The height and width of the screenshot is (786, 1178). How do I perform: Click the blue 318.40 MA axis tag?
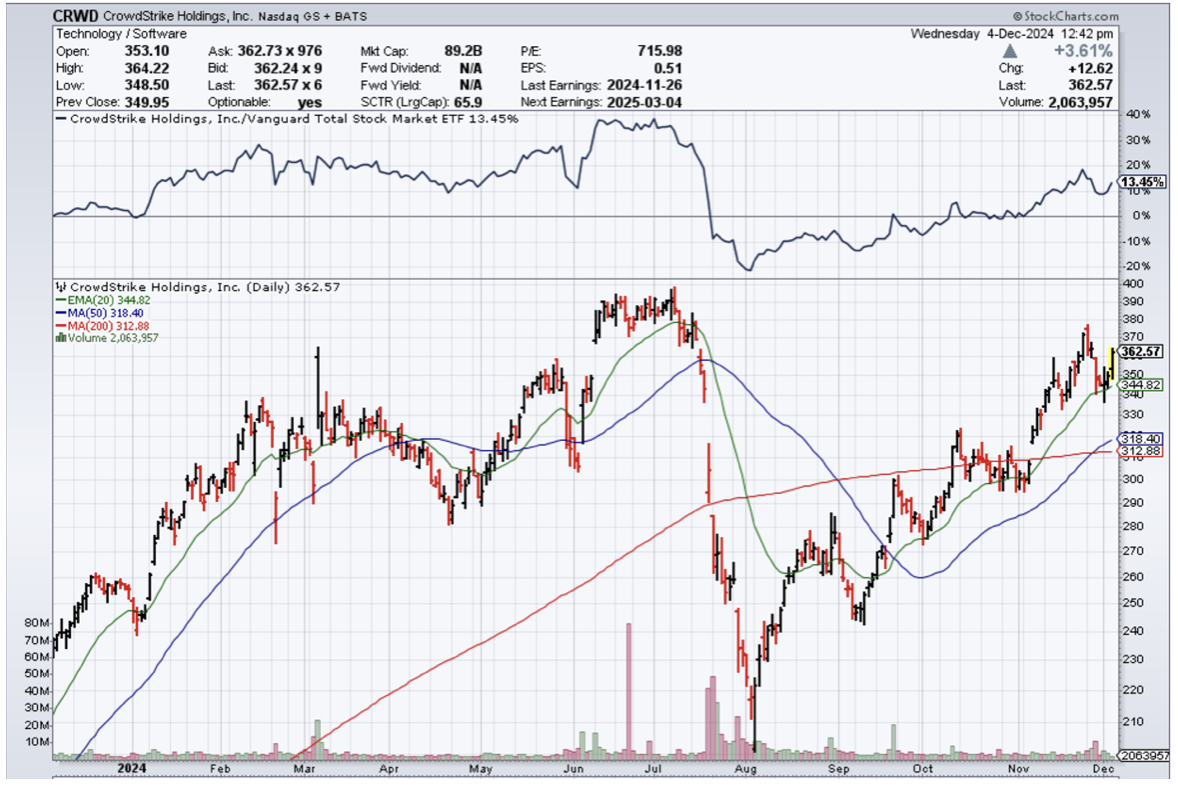point(1141,439)
